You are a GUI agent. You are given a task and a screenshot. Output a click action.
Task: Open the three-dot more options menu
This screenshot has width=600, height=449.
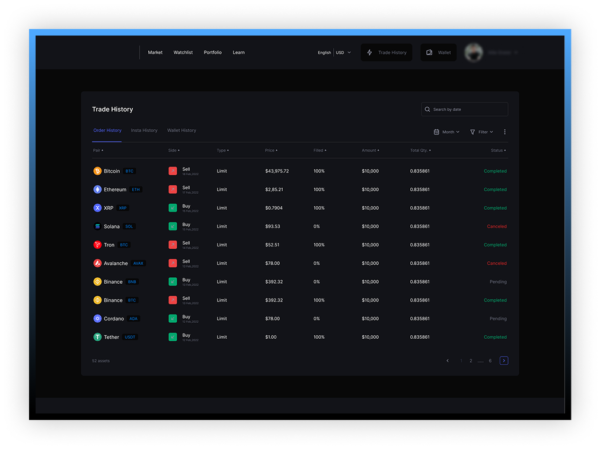click(x=505, y=132)
